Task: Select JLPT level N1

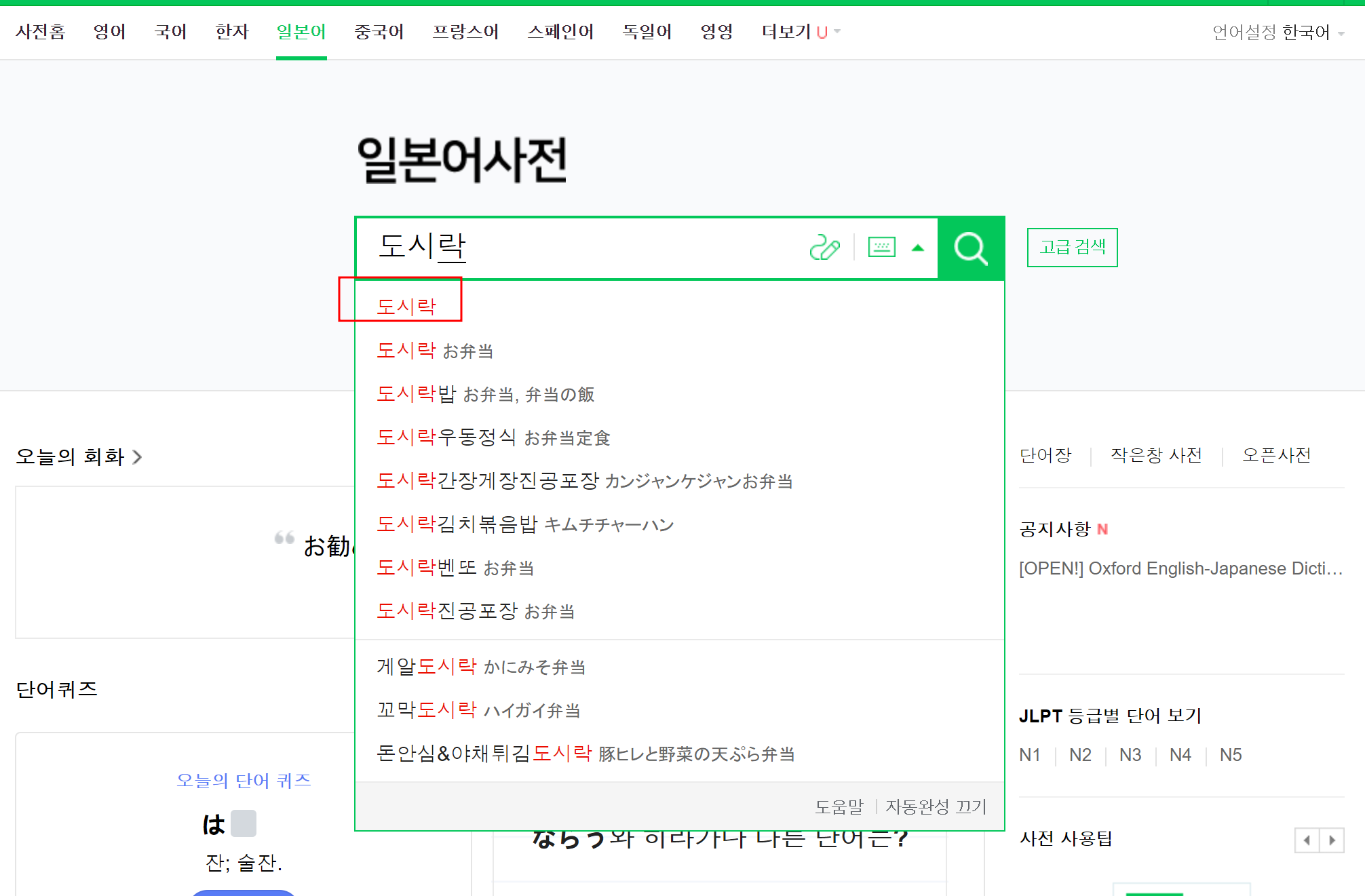Action: pos(1030,755)
